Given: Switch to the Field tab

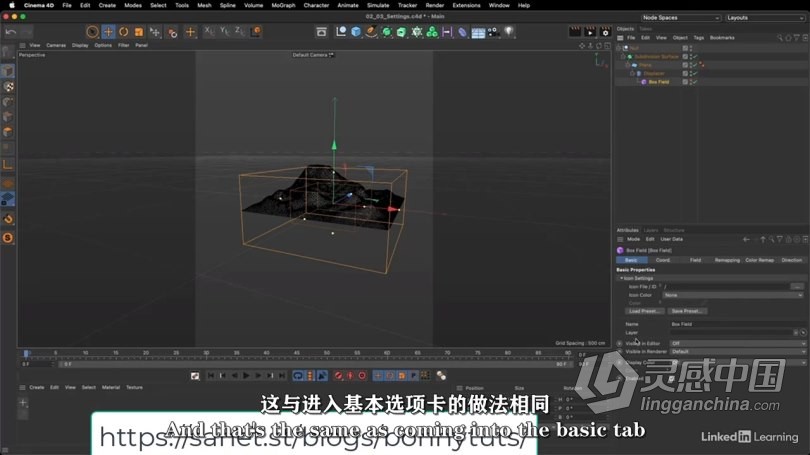Looking at the screenshot, I should [x=695, y=260].
